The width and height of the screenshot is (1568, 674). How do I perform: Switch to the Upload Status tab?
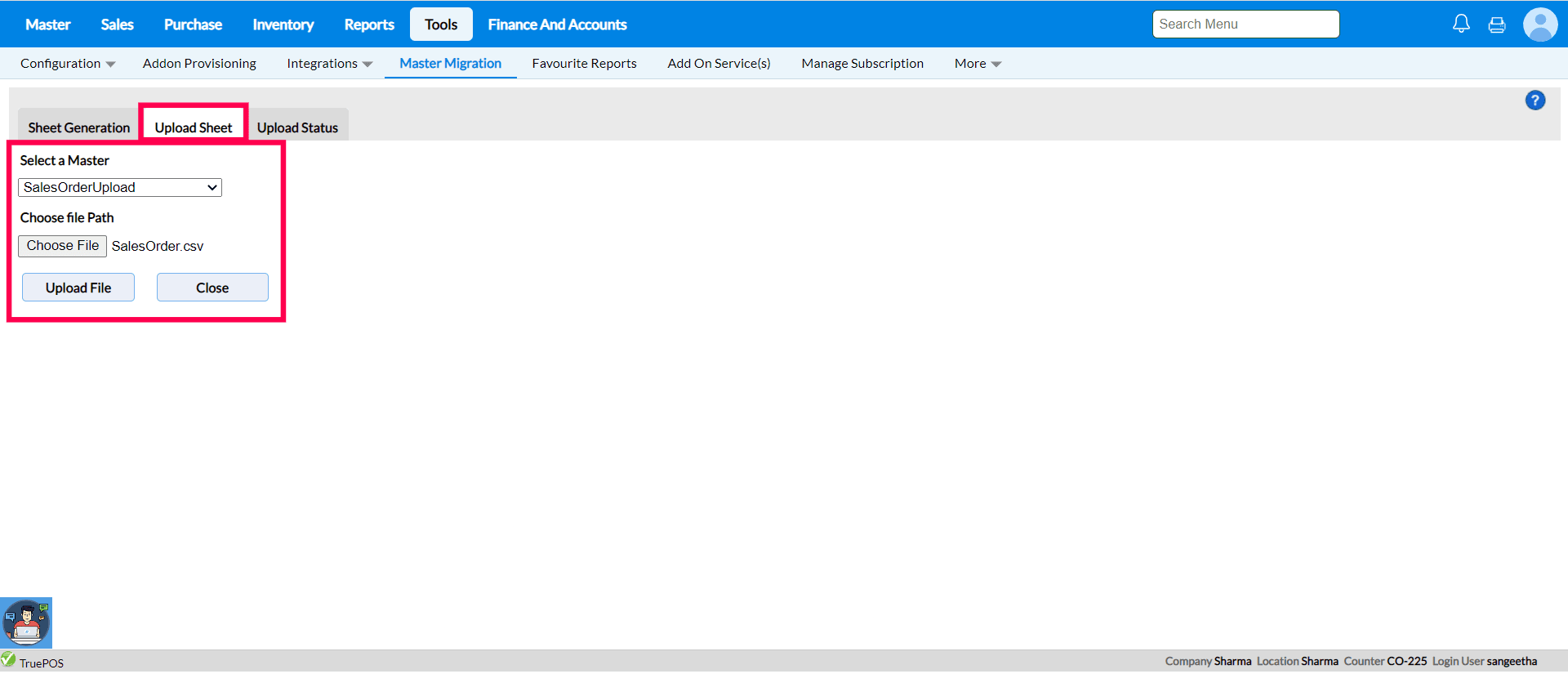click(297, 126)
